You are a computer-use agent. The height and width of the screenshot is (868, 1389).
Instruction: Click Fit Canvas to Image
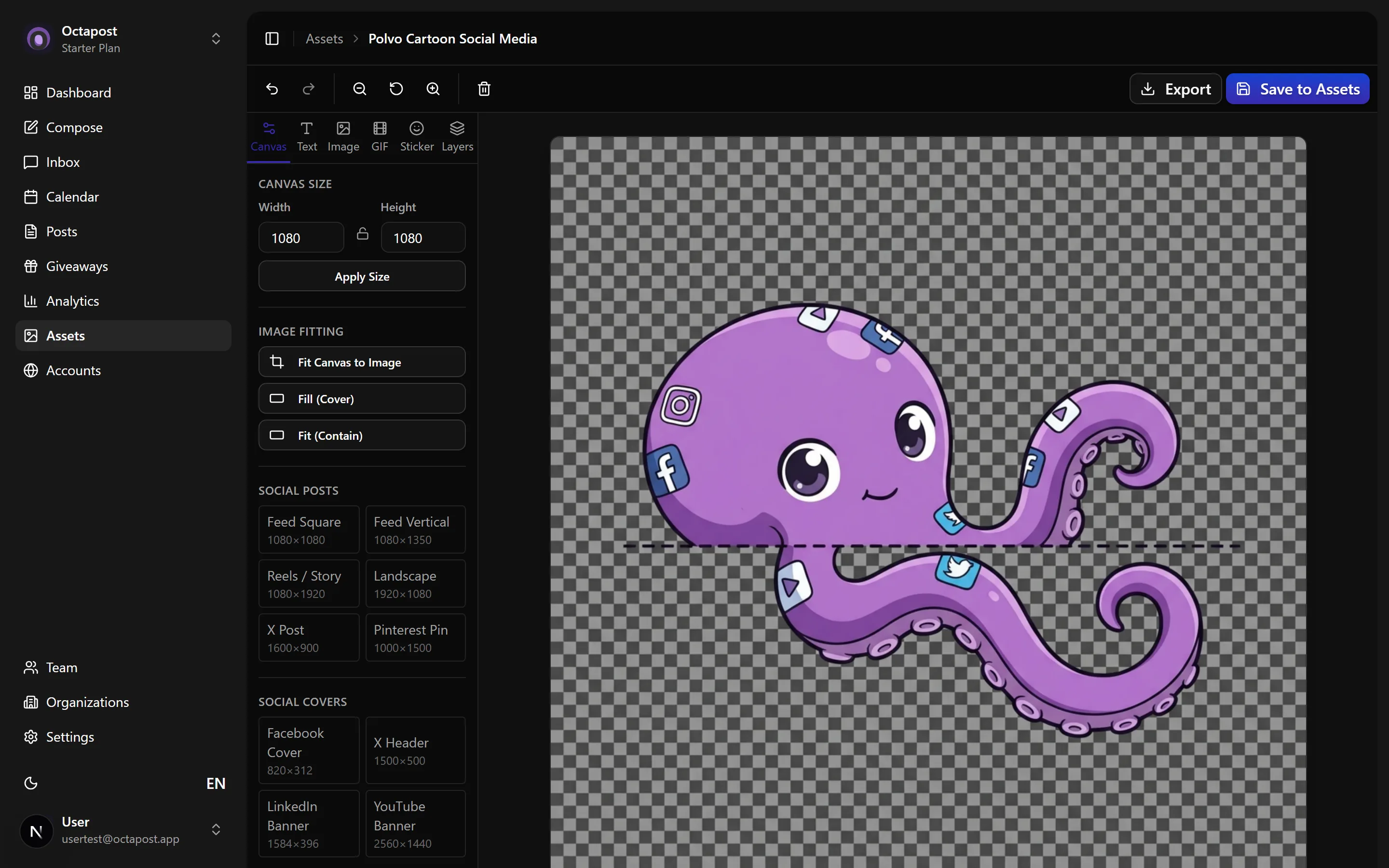coord(362,362)
